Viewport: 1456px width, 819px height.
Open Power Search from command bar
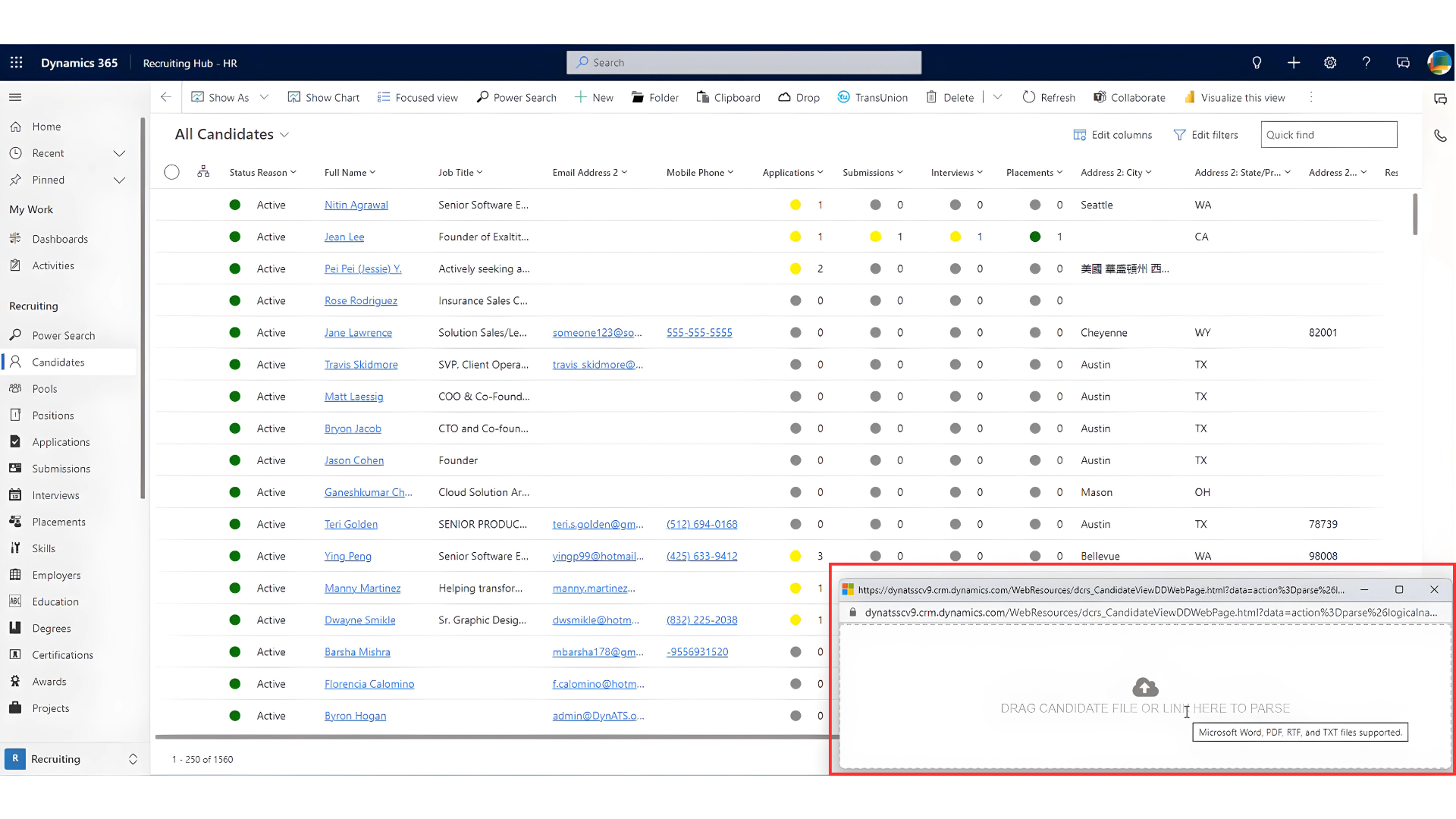coord(516,97)
